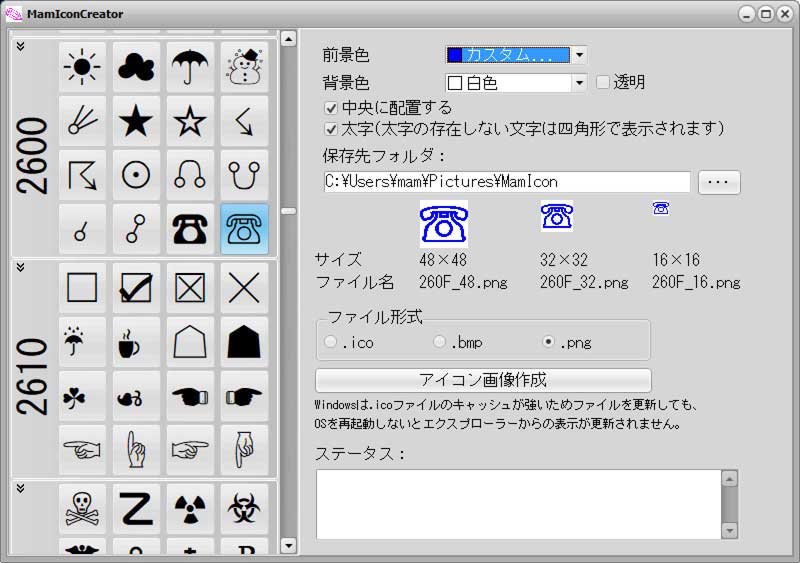Select the shamrock clover symbol
Screen dimensions: 800x563
[82, 396]
